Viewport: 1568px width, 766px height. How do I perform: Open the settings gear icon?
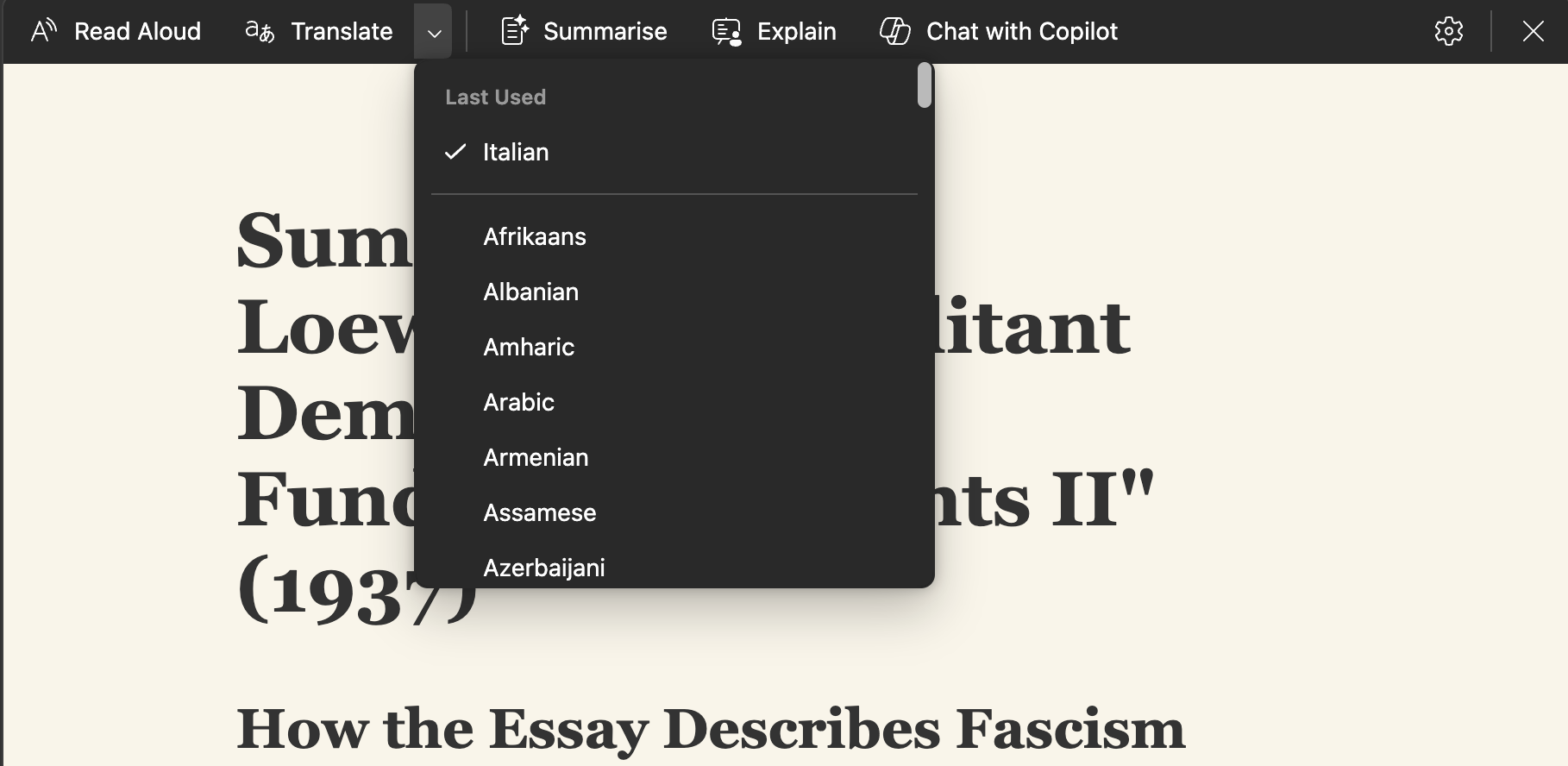(1449, 32)
